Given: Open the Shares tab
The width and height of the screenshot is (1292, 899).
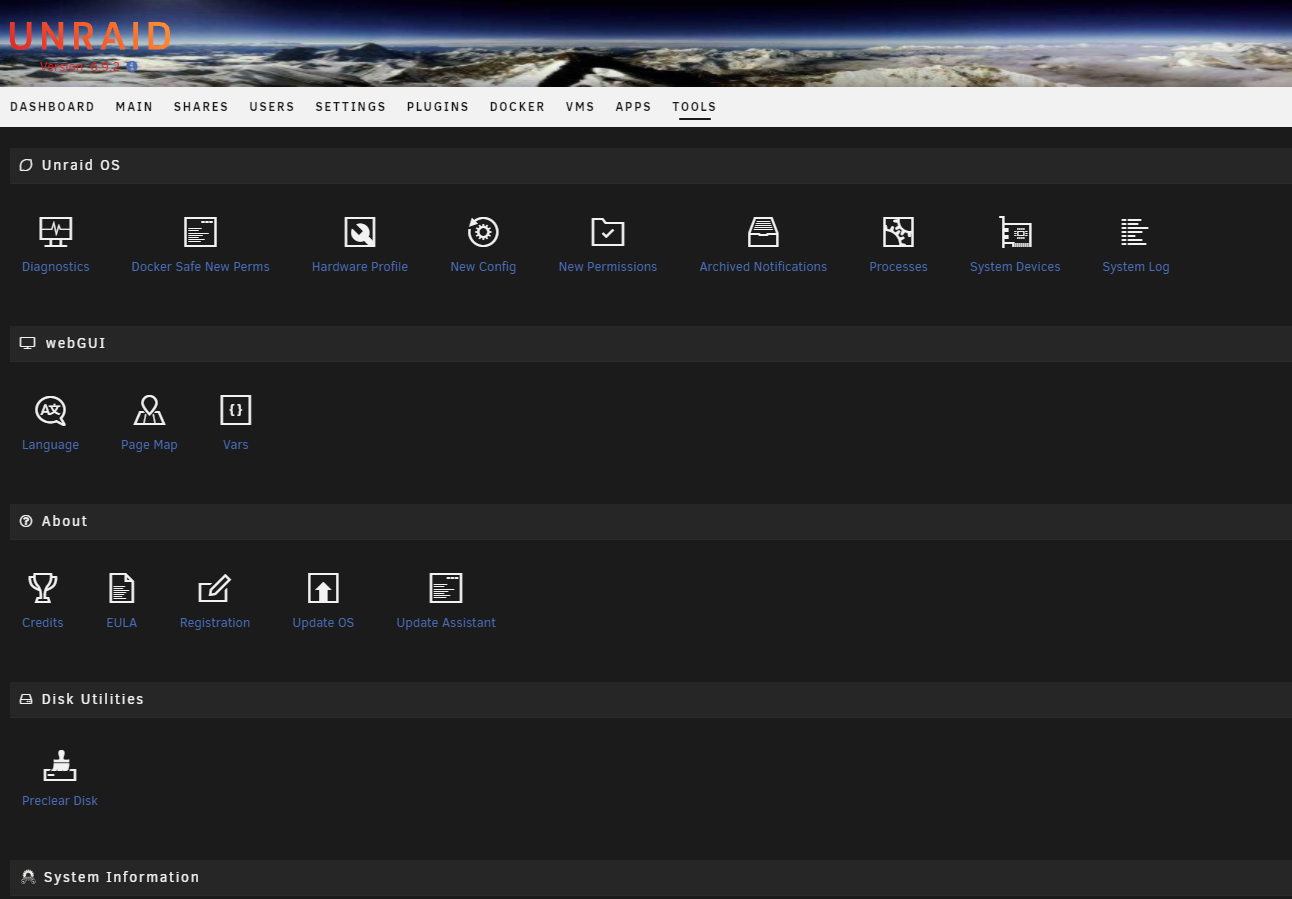Looking at the screenshot, I should click(201, 107).
